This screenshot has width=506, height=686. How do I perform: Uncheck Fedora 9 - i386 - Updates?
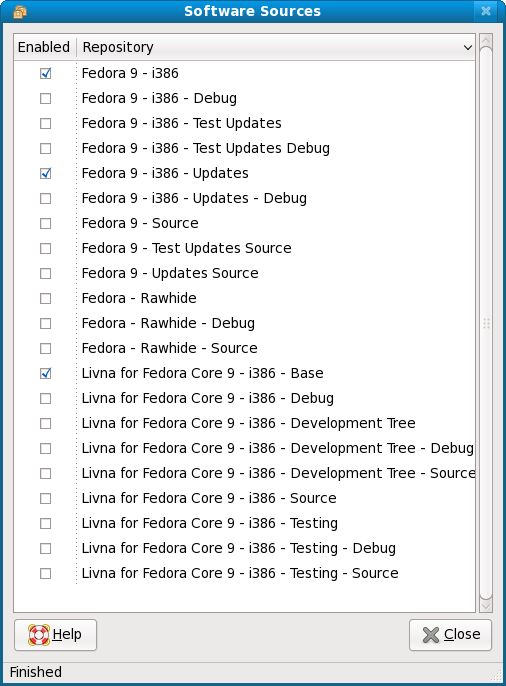coord(45,173)
